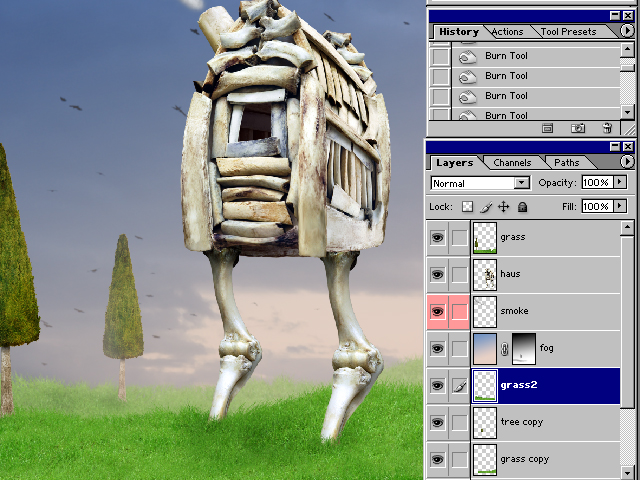This screenshot has height=480, width=640.
Task: Click the lock transparent pixels icon
Action: pyautogui.click(x=467, y=206)
